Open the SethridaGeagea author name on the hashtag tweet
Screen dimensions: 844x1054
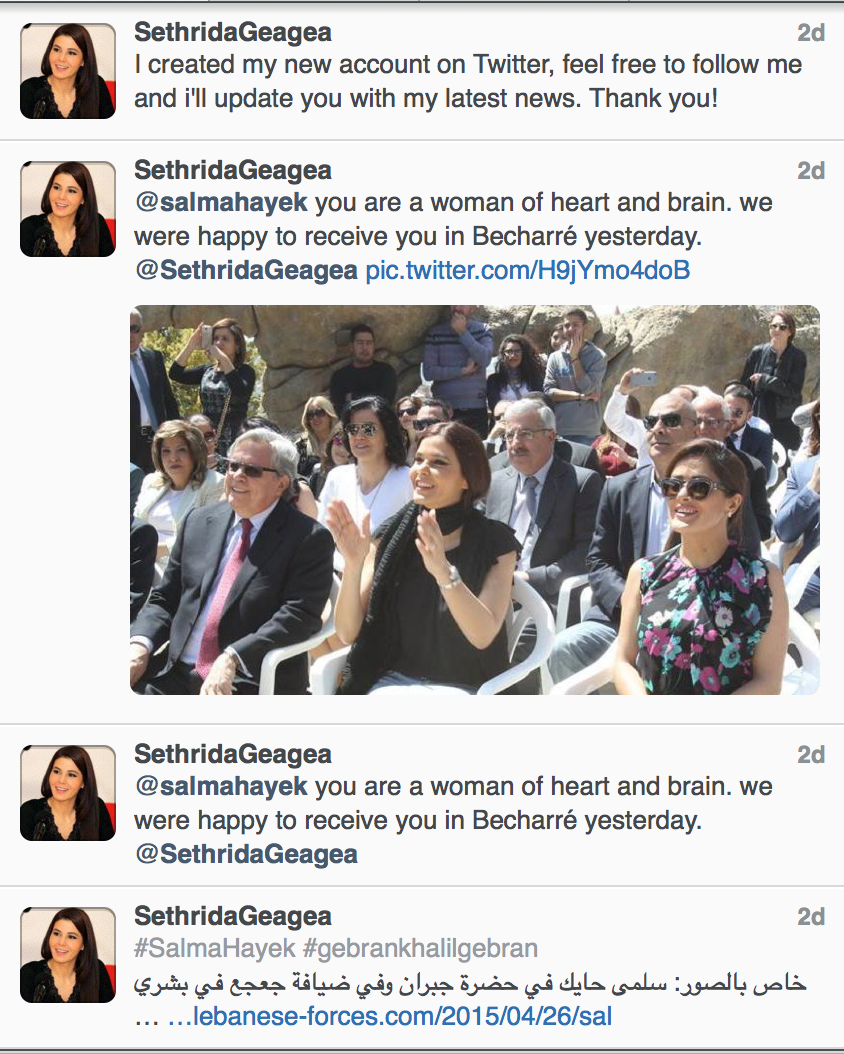(232, 916)
